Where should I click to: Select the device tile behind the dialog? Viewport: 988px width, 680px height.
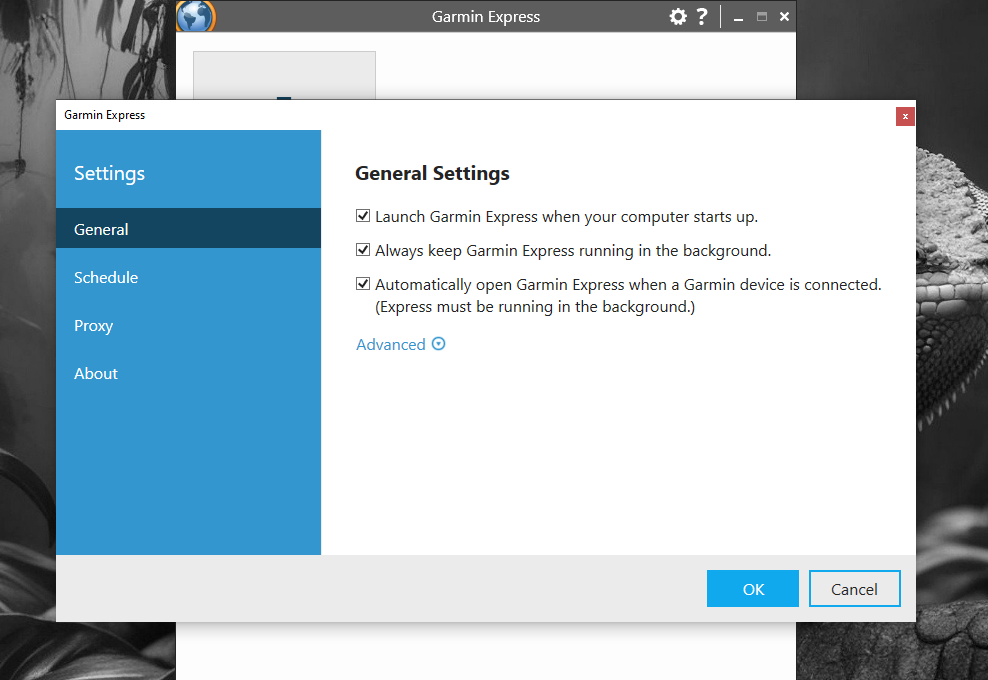click(x=284, y=76)
